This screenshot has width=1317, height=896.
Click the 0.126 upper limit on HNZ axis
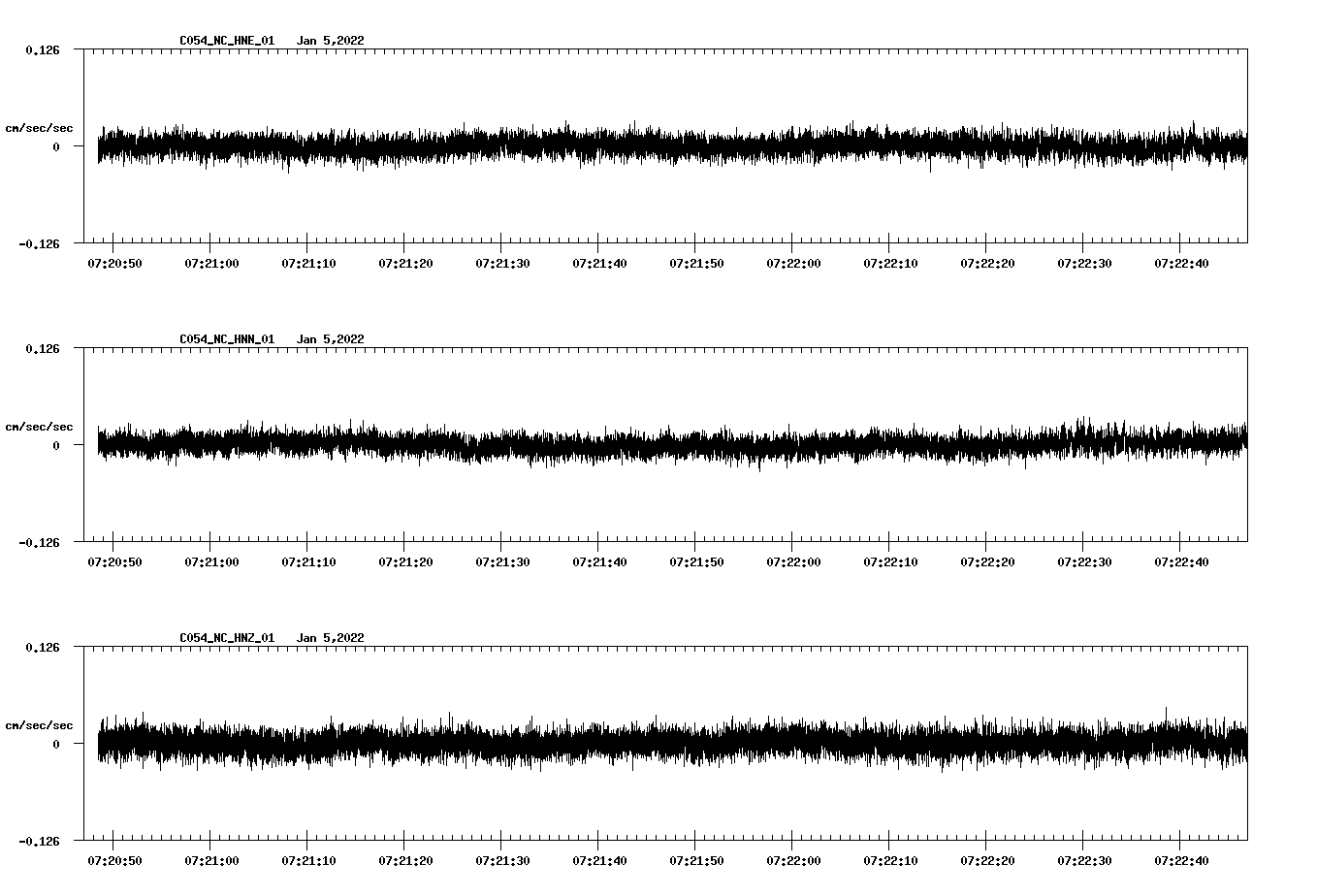[x=43, y=647]
